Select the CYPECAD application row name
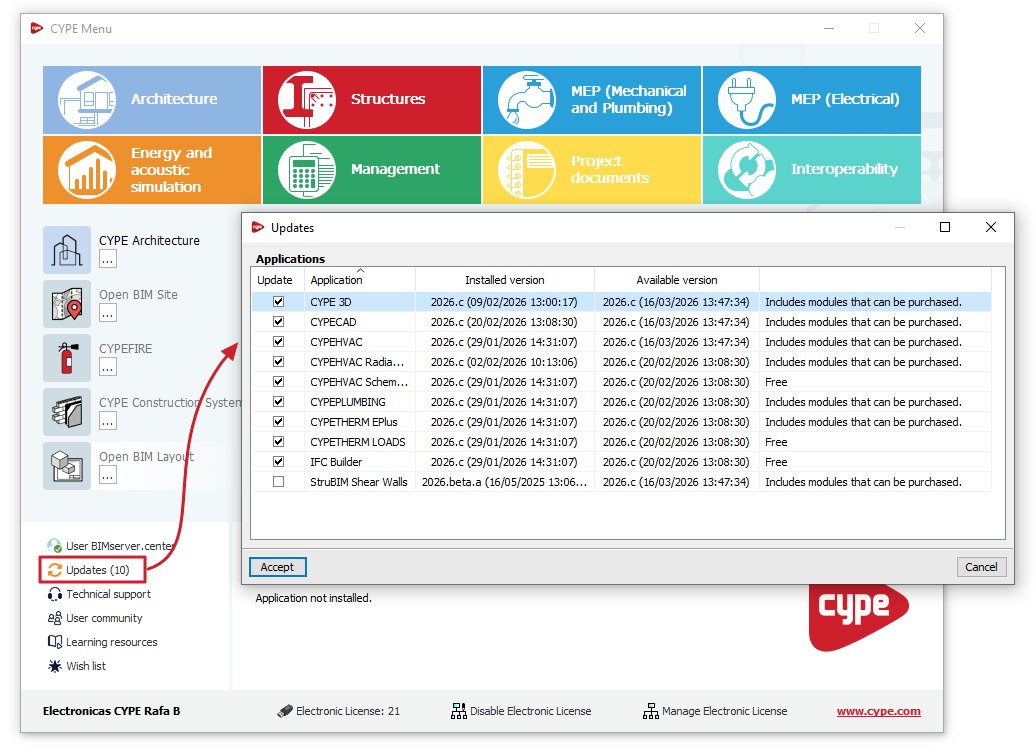The width and height of the screenshot is (1036, 753). (333, 322)
